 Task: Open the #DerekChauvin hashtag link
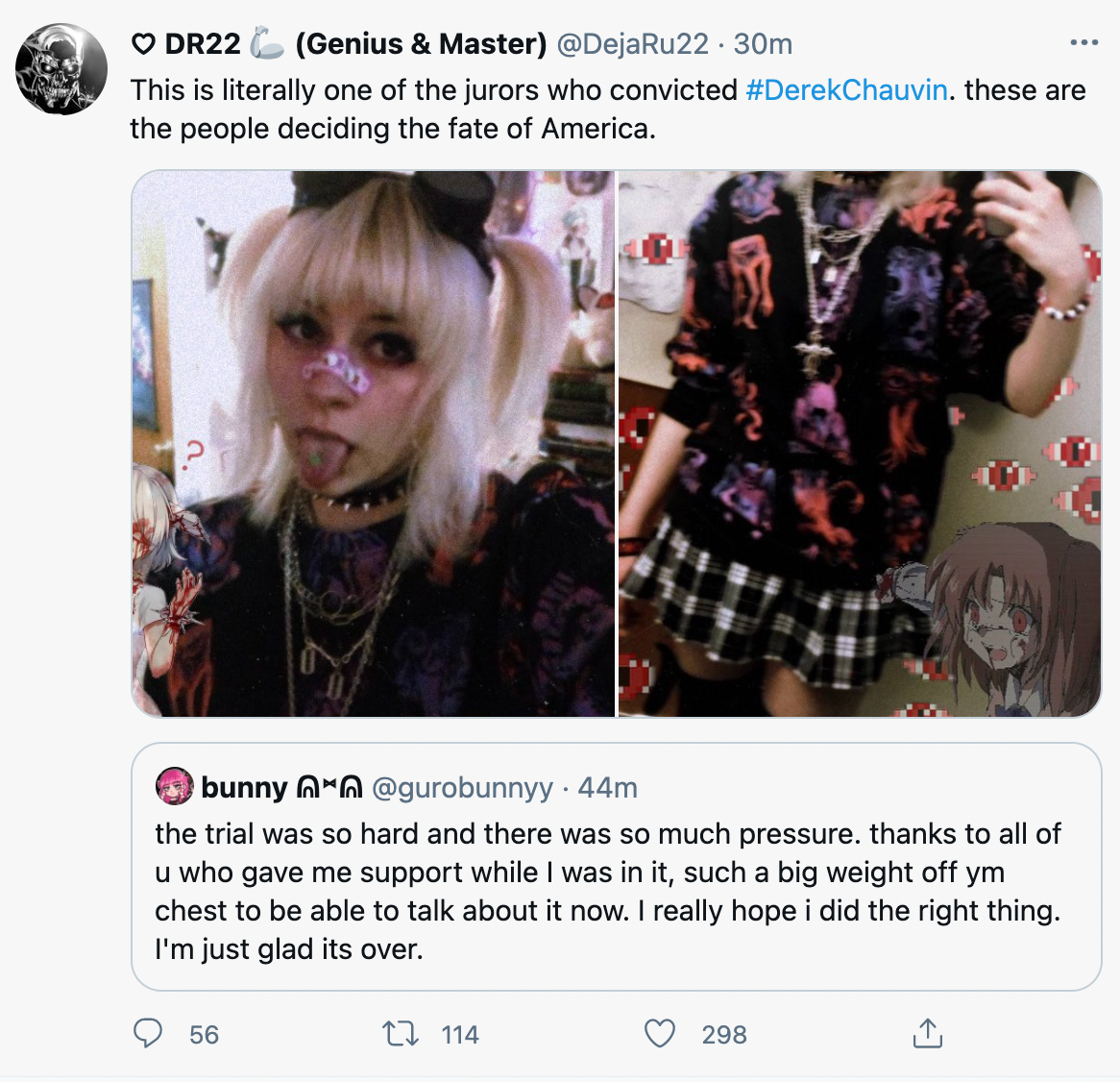[x=846, y=90]
